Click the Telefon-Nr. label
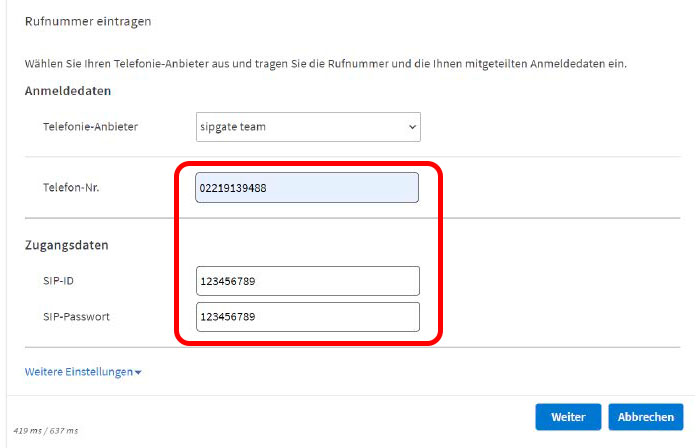Image resolution: width=700 pixels, height=448 pixels. pos(71,187)
